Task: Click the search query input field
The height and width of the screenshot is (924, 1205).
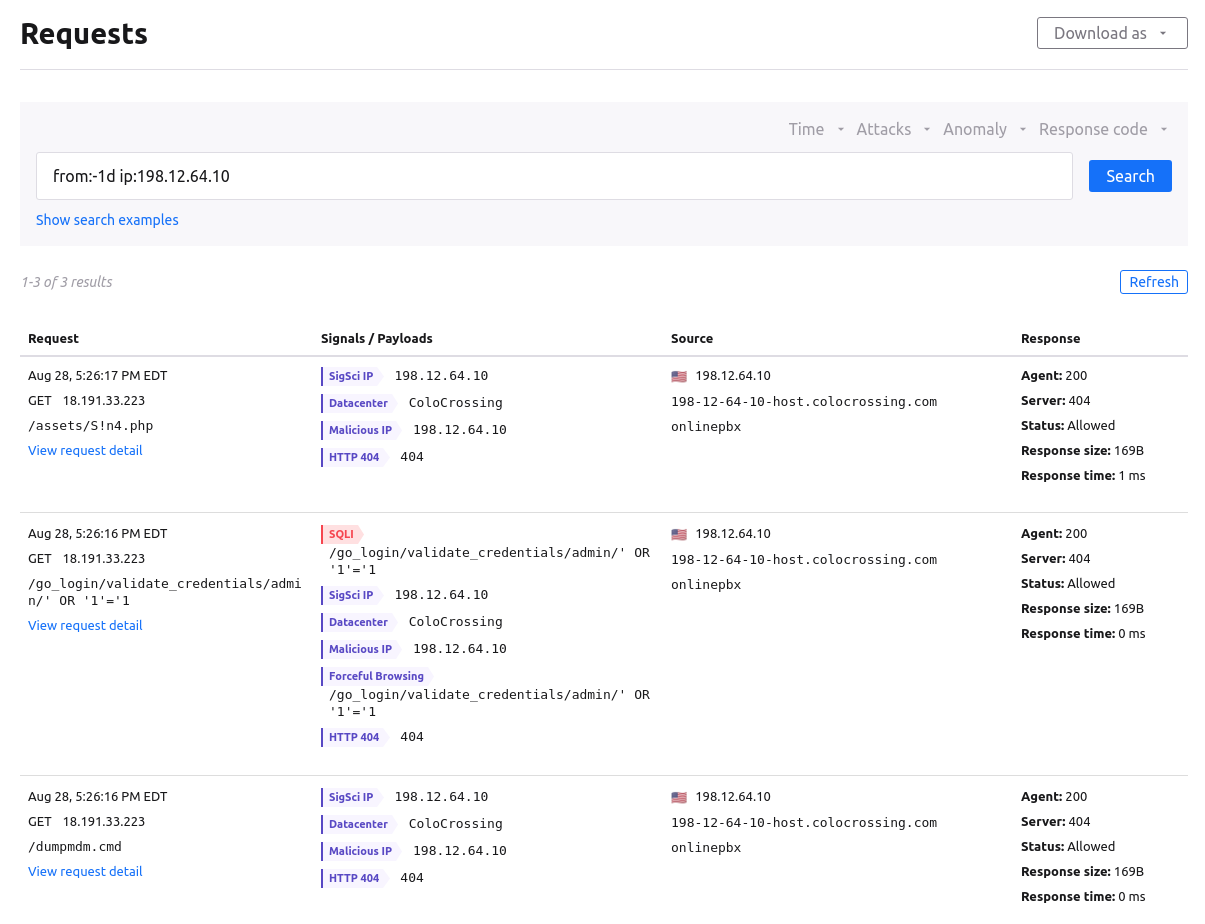Action: coord(554,176)
